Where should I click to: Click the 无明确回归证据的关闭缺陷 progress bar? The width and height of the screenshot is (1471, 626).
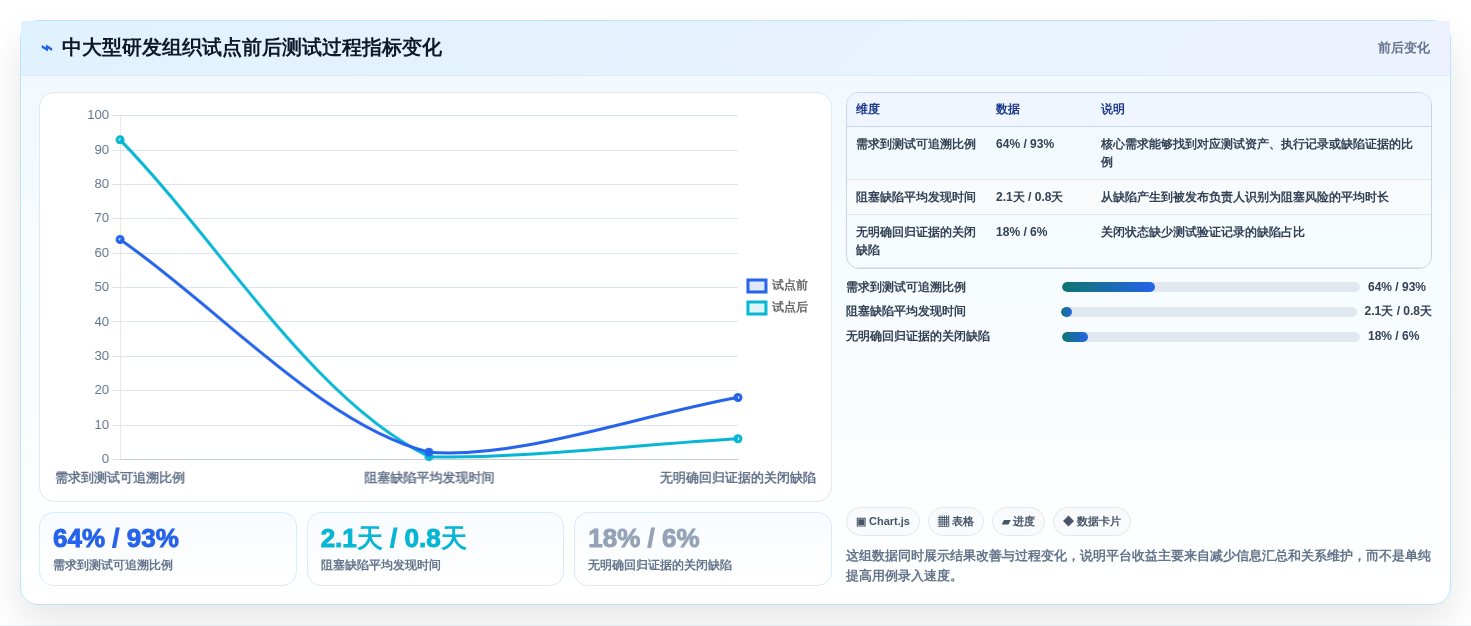1210,337
